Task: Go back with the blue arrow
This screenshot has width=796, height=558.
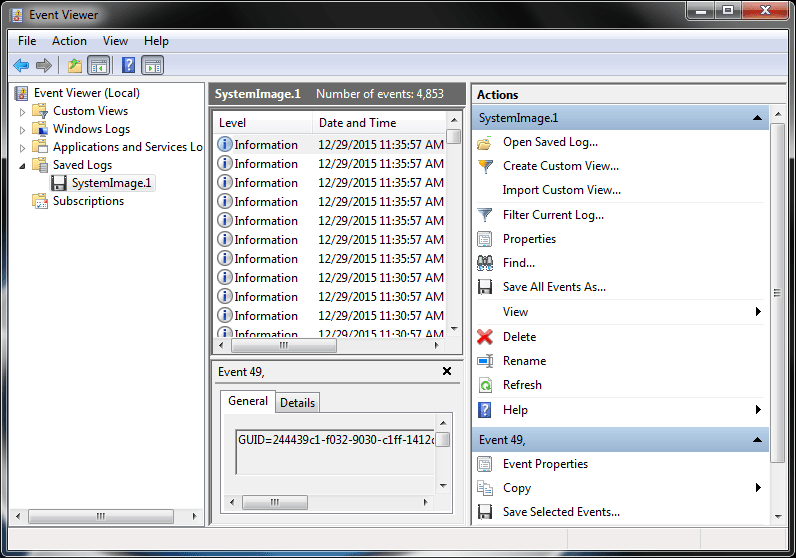Action: [21, 65]
